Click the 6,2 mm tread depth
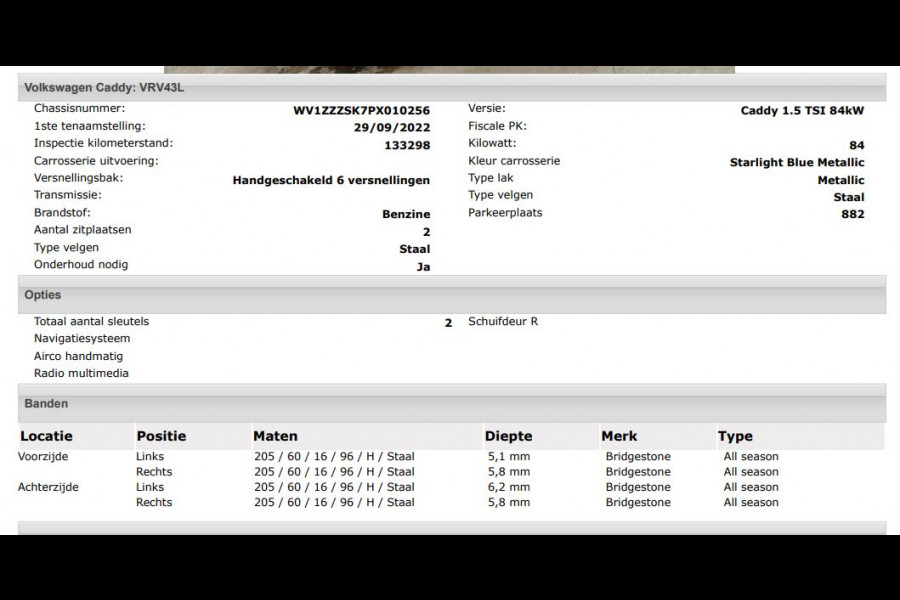The image size is (900, 600). [x=509, y=487]
